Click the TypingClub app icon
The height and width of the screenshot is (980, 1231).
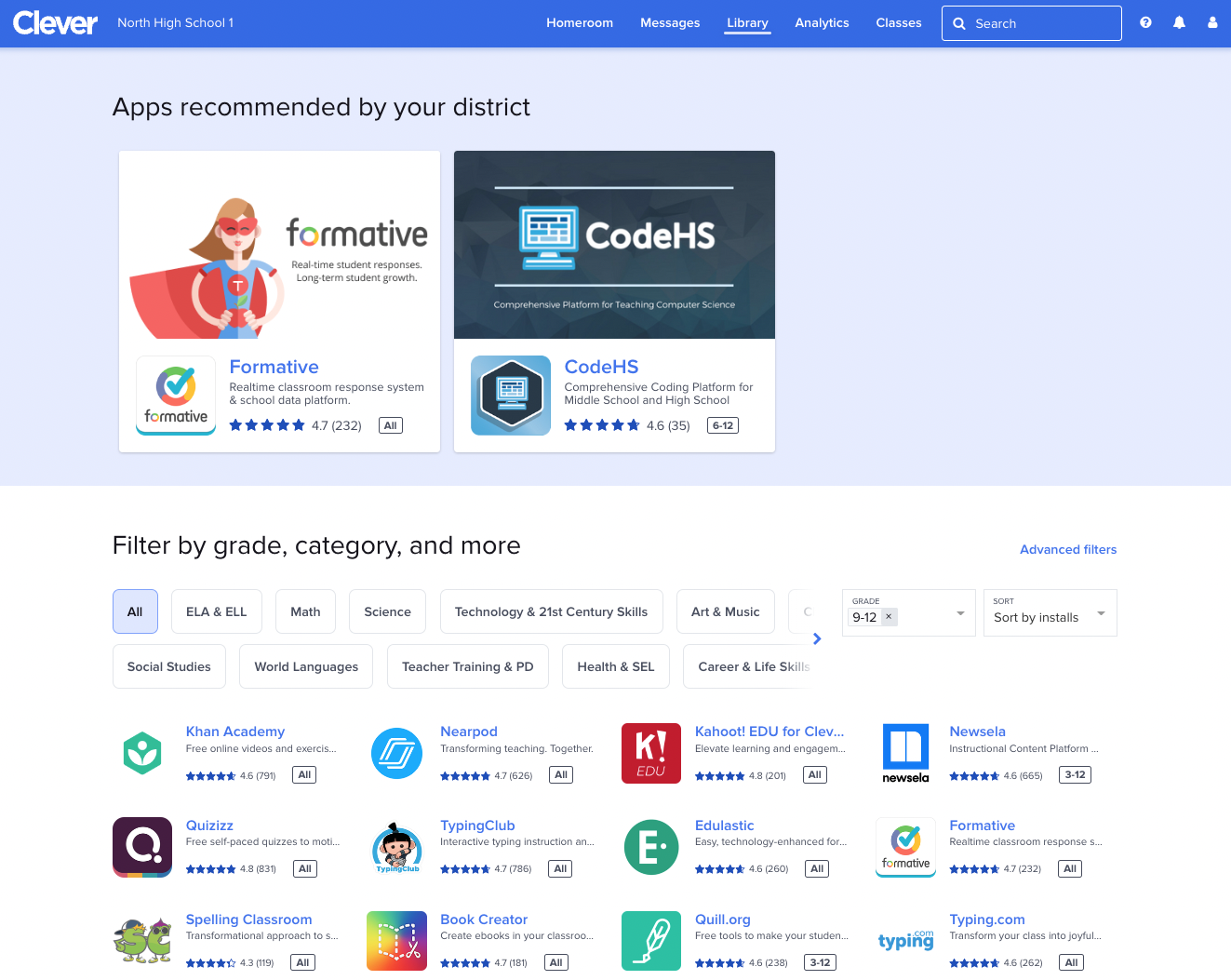click(396, 847)
